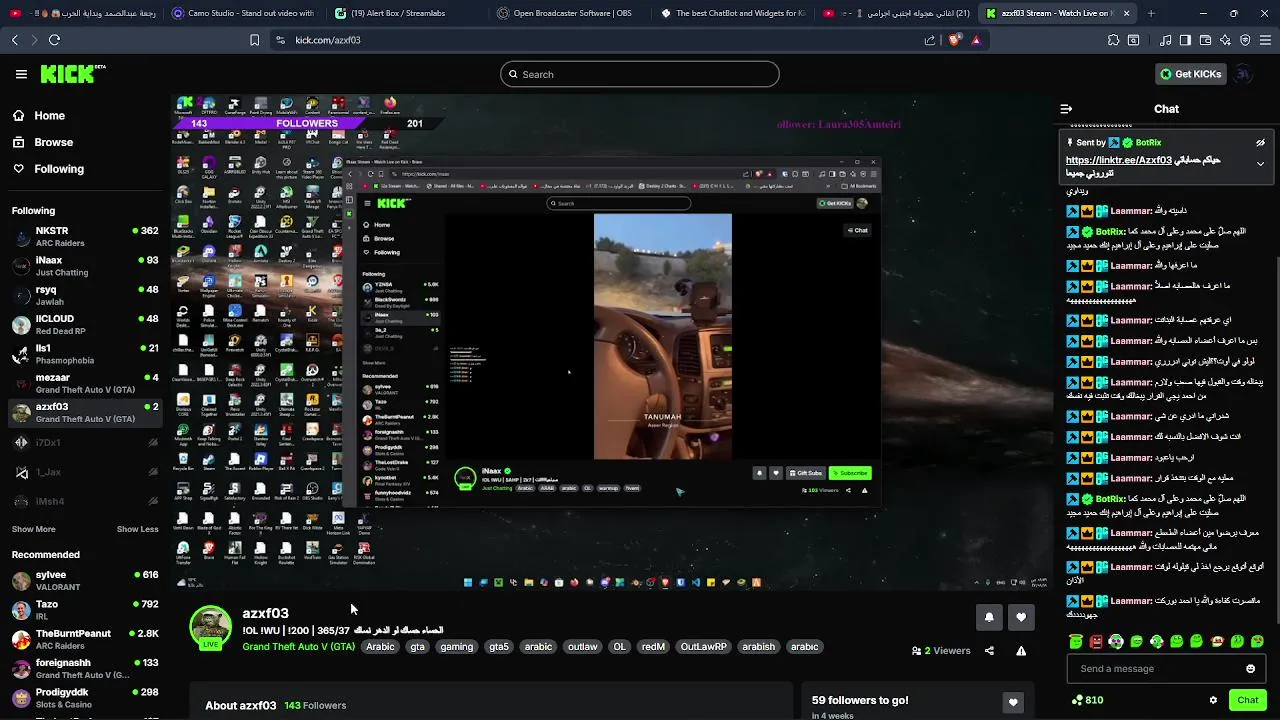Click Show Less in Following list

[137, 529]
